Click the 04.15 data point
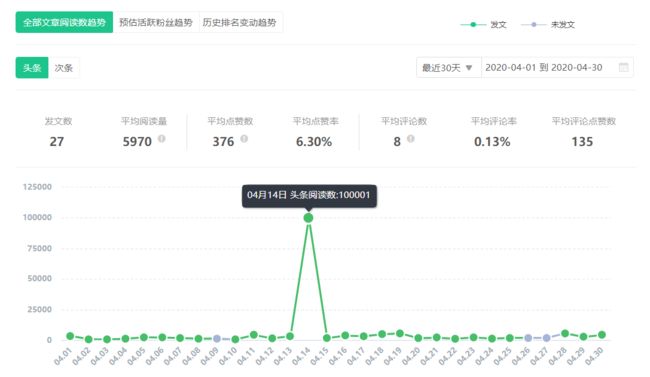Viewport: 650px width, 377px height. tap(327, 338)
